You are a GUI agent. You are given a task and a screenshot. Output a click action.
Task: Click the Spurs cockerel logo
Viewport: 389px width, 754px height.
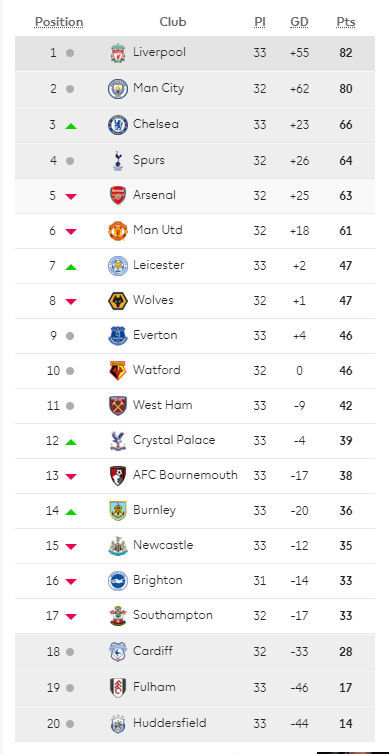point(118,161)
